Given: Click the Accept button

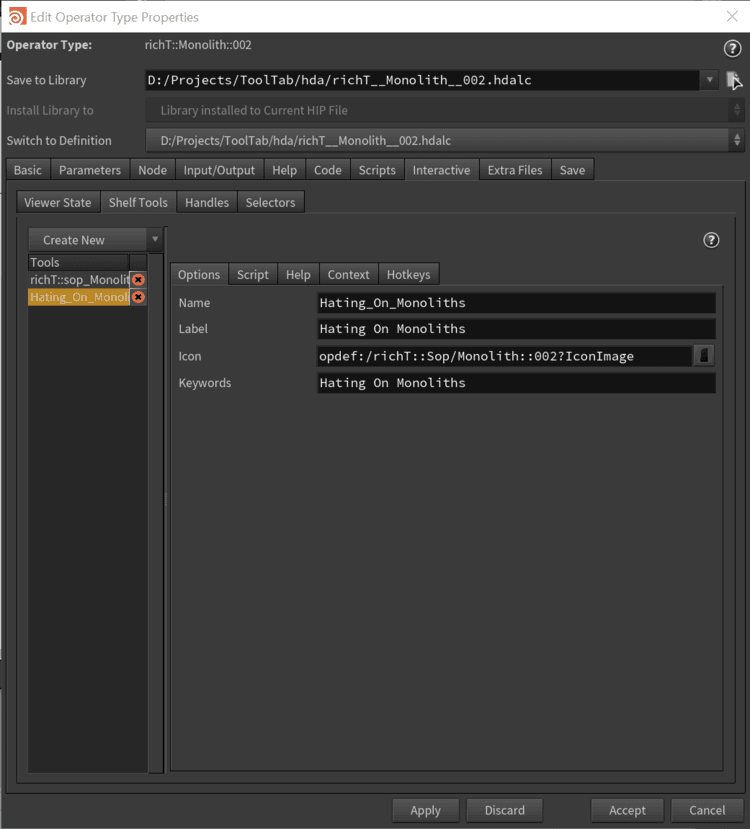Looking at the screenshot, I should click(x=627, y=810).
